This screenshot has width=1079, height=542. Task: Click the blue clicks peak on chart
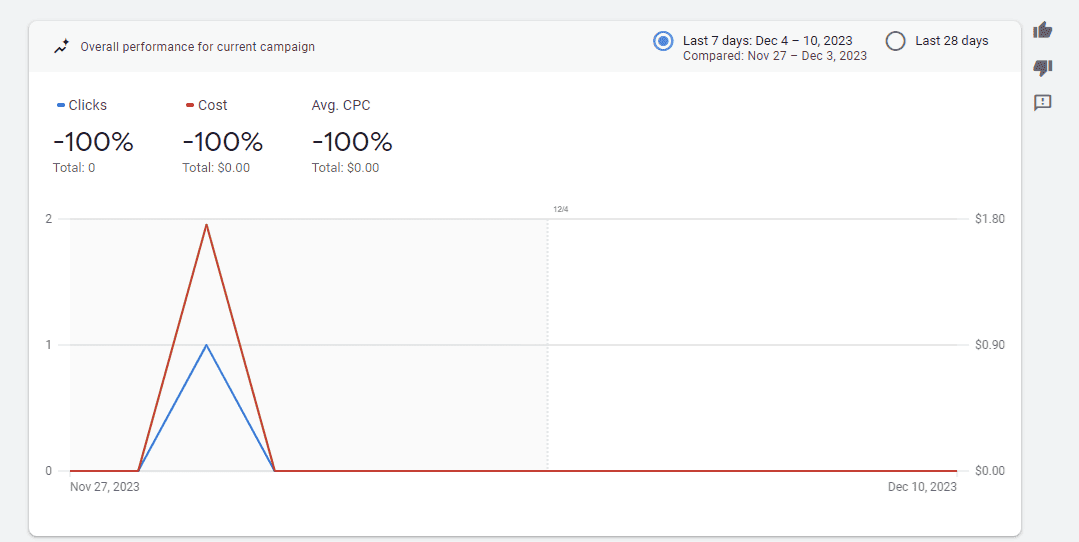coord(206,345)
